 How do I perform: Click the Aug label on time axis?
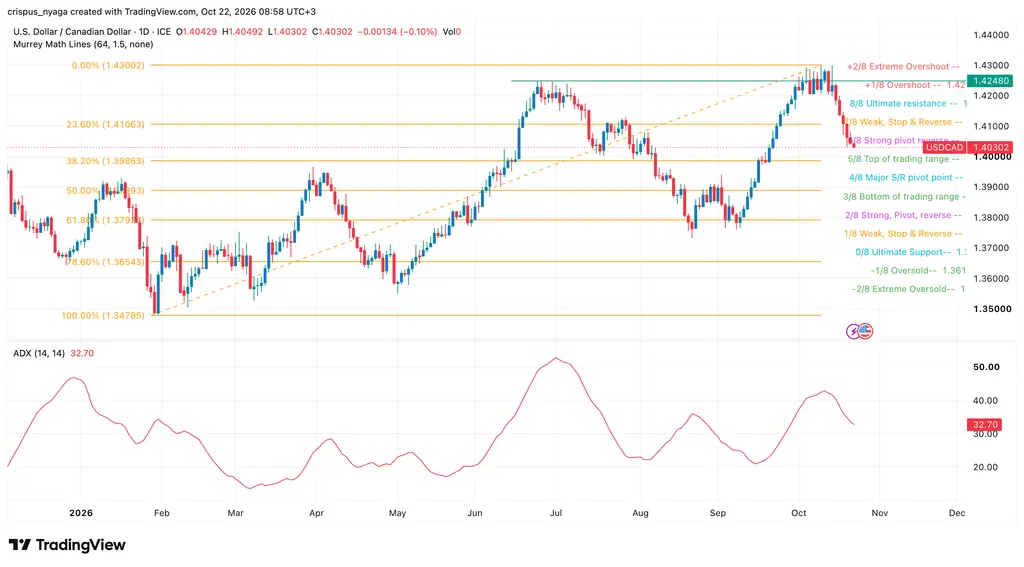pos(641,513)
